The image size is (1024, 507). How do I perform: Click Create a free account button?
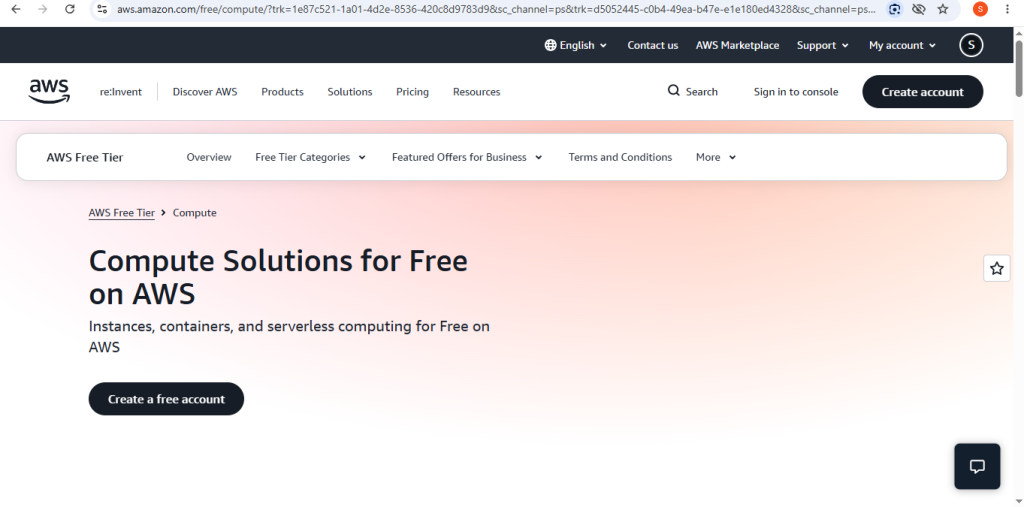(167, 399)
